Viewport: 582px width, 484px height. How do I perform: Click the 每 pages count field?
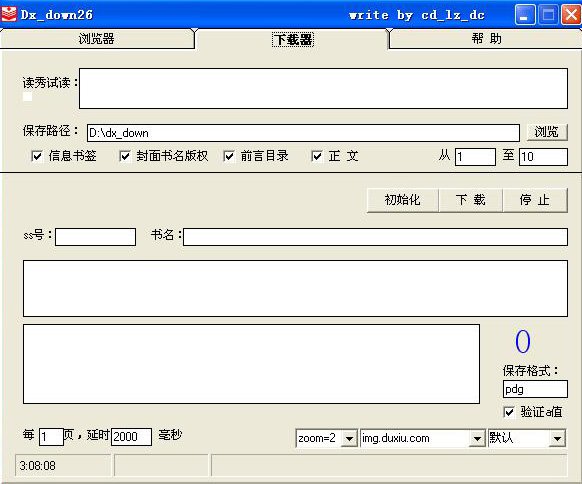pos(51,436)
